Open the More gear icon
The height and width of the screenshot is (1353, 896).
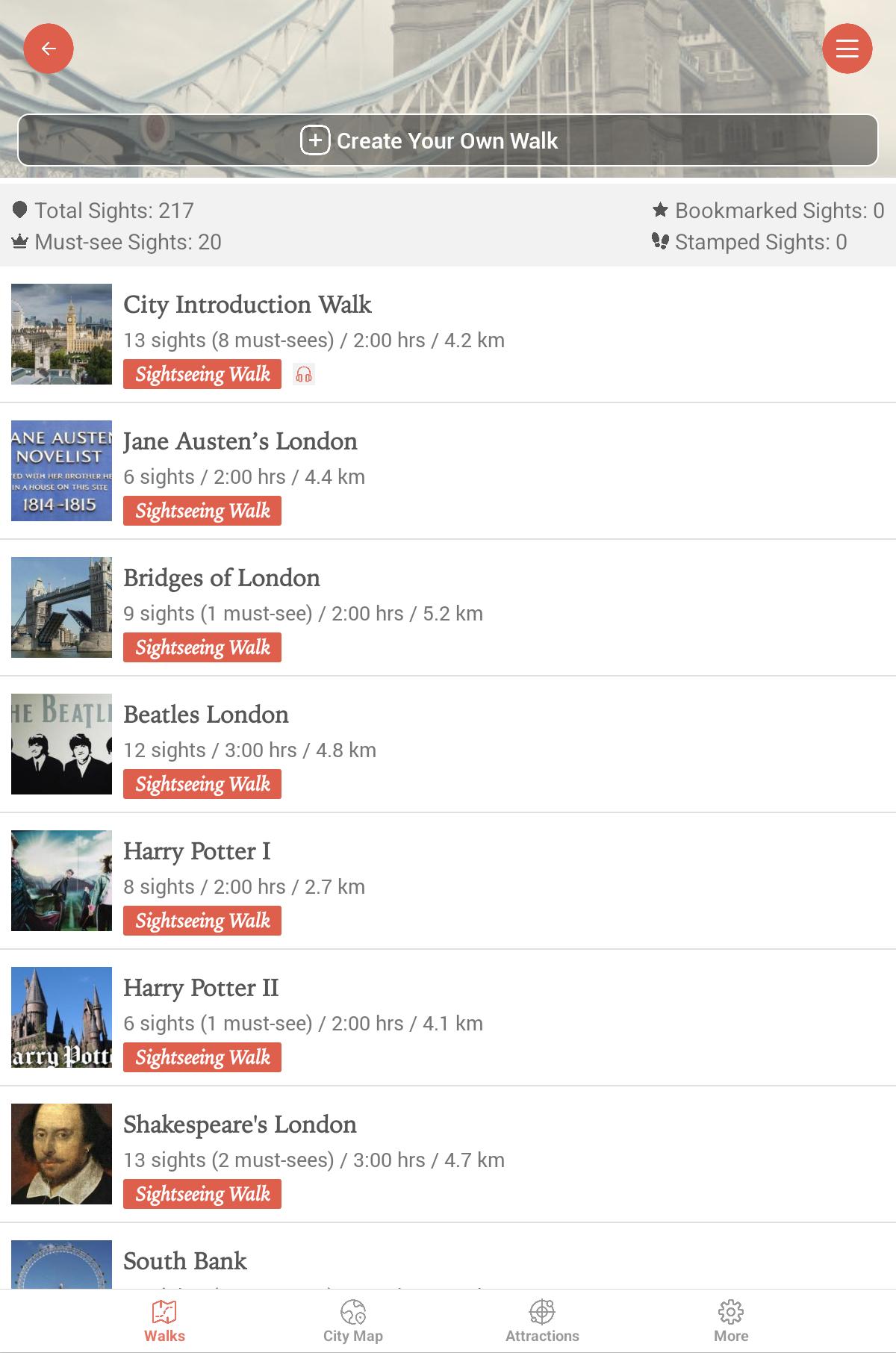tap(731, 1311)
